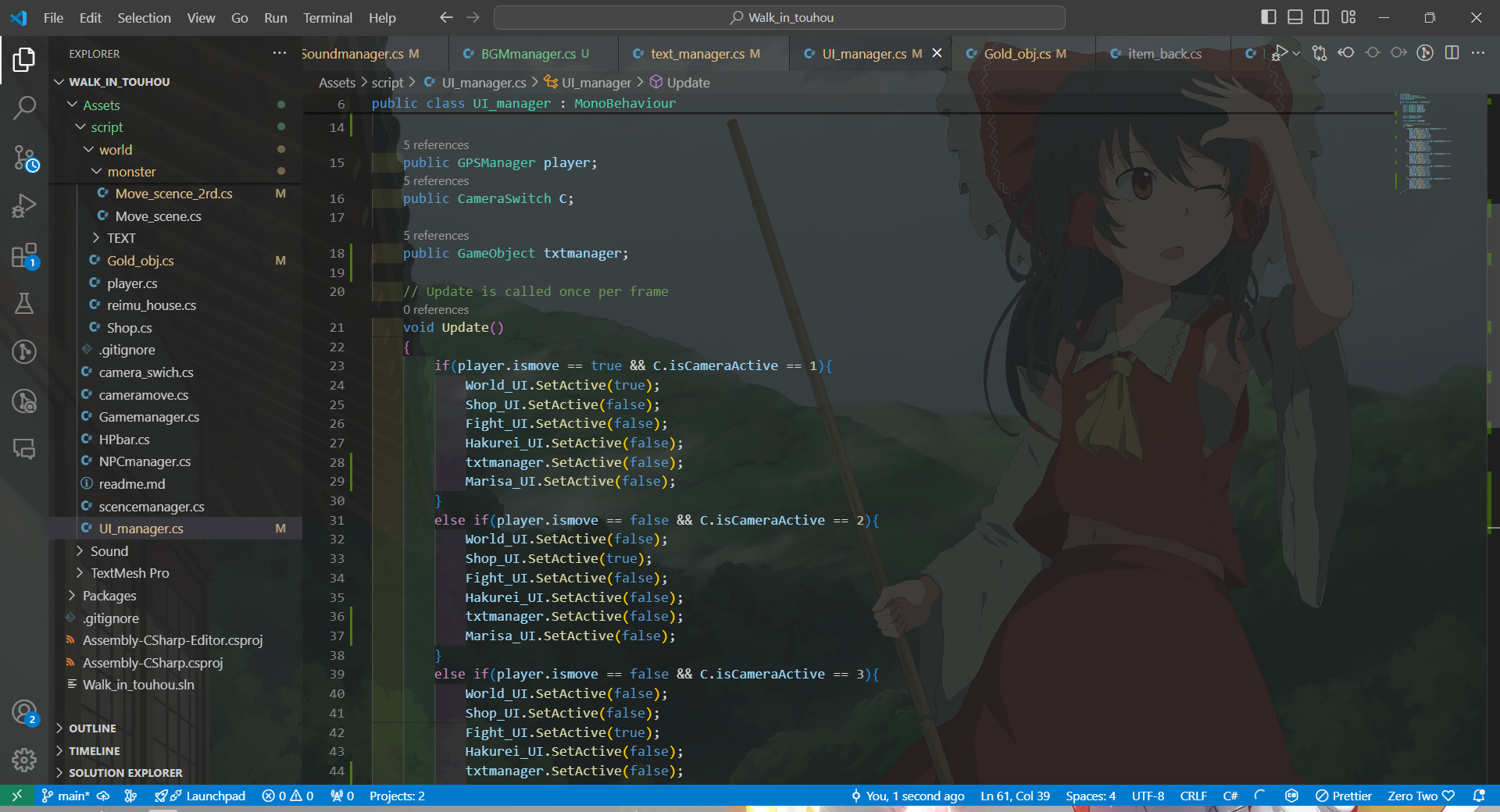Click the Update breadcrumb item
The width and height of the screenshot is (1500, 812).
pyautogui.click(x=680, y=83)
